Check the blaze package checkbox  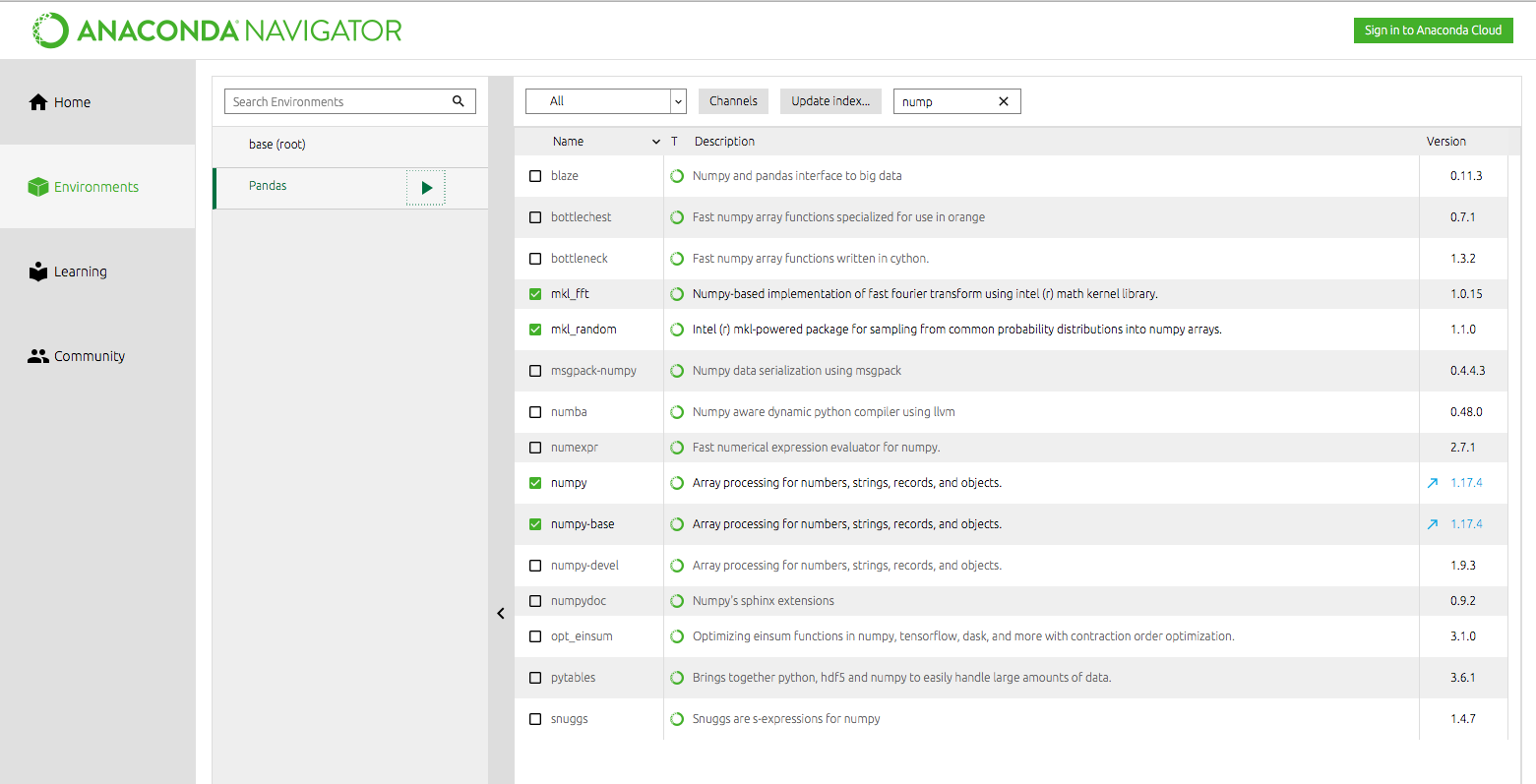click(535, 176)
